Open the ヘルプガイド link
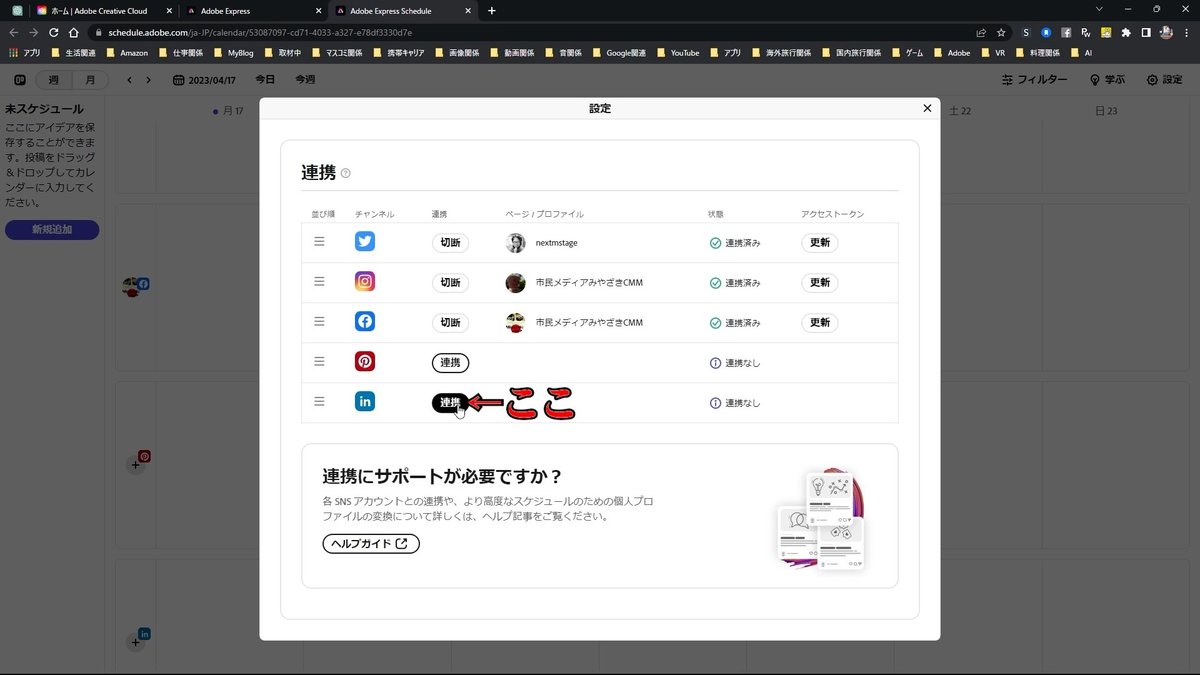The image size is (1200, 675). click(371, 544)
